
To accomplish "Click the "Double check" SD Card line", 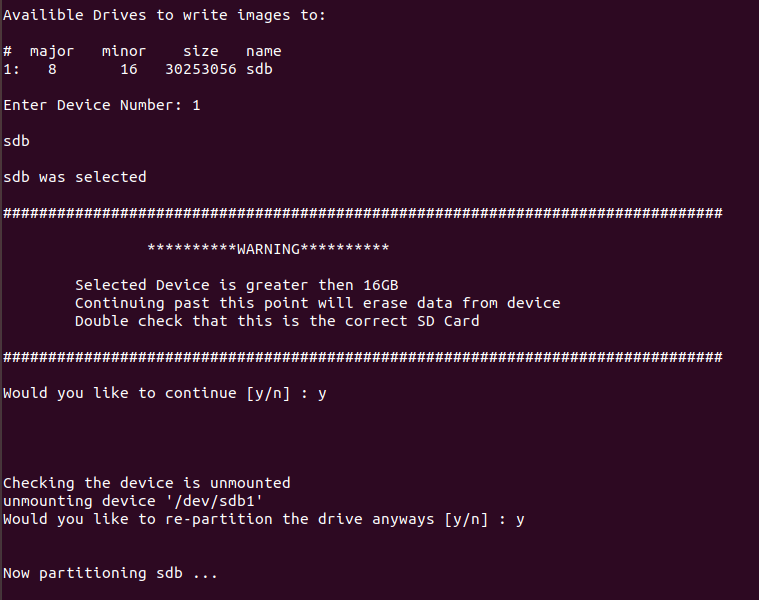I will point(277,321).
